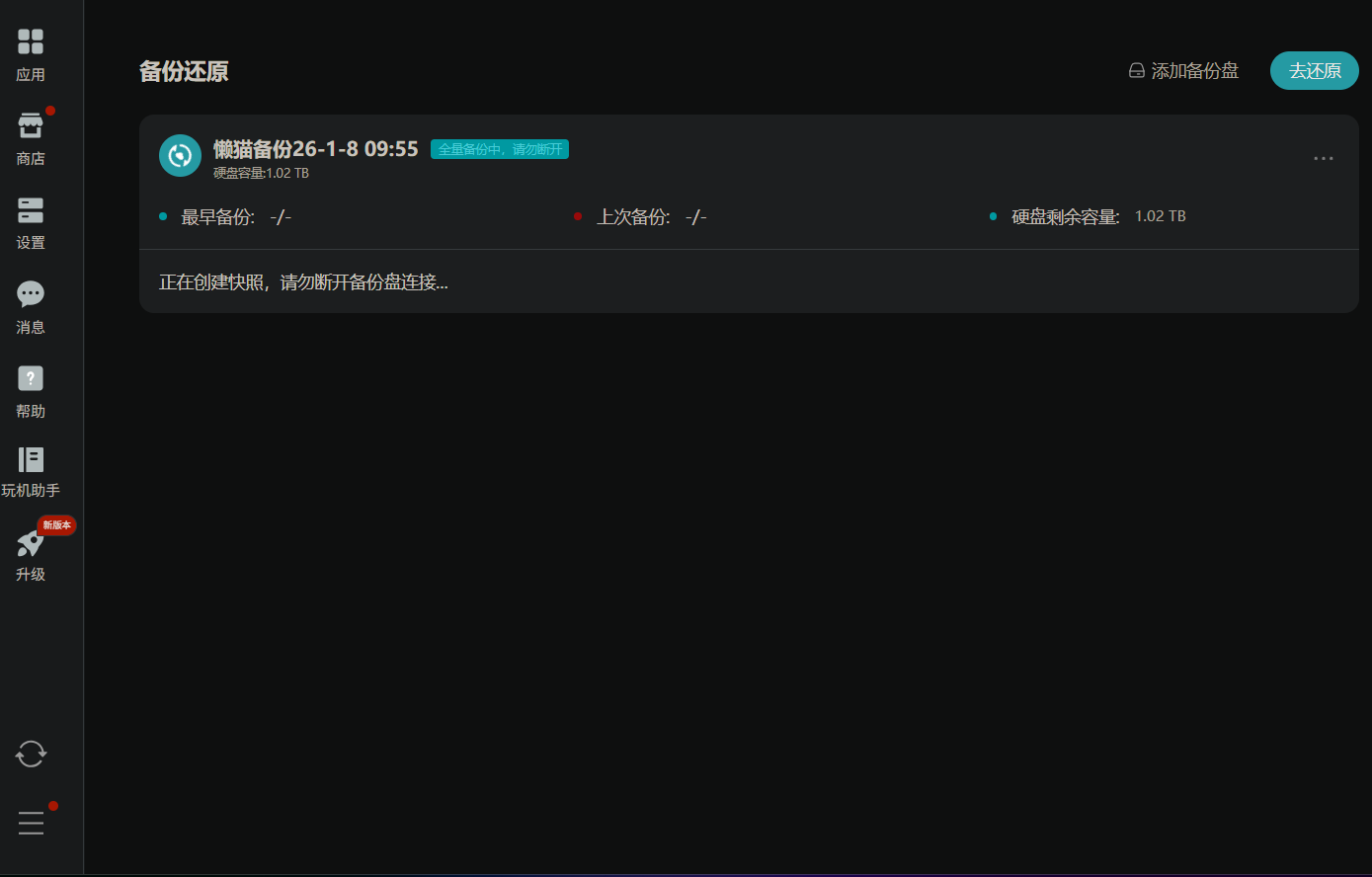Click the 硬盘剩余容量 label
Image resolution: width=1372 pixels, height=877 pixels.
click(x=1066, y=217)
